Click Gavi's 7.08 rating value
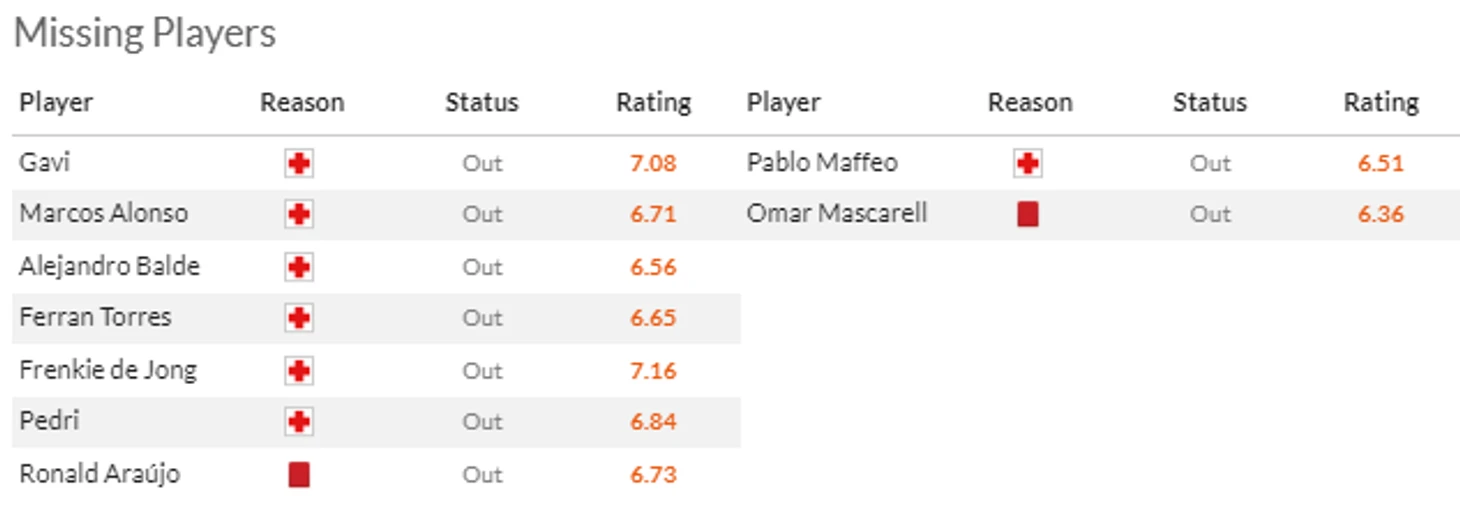The image size is (1460, 514). pos(653,163)
